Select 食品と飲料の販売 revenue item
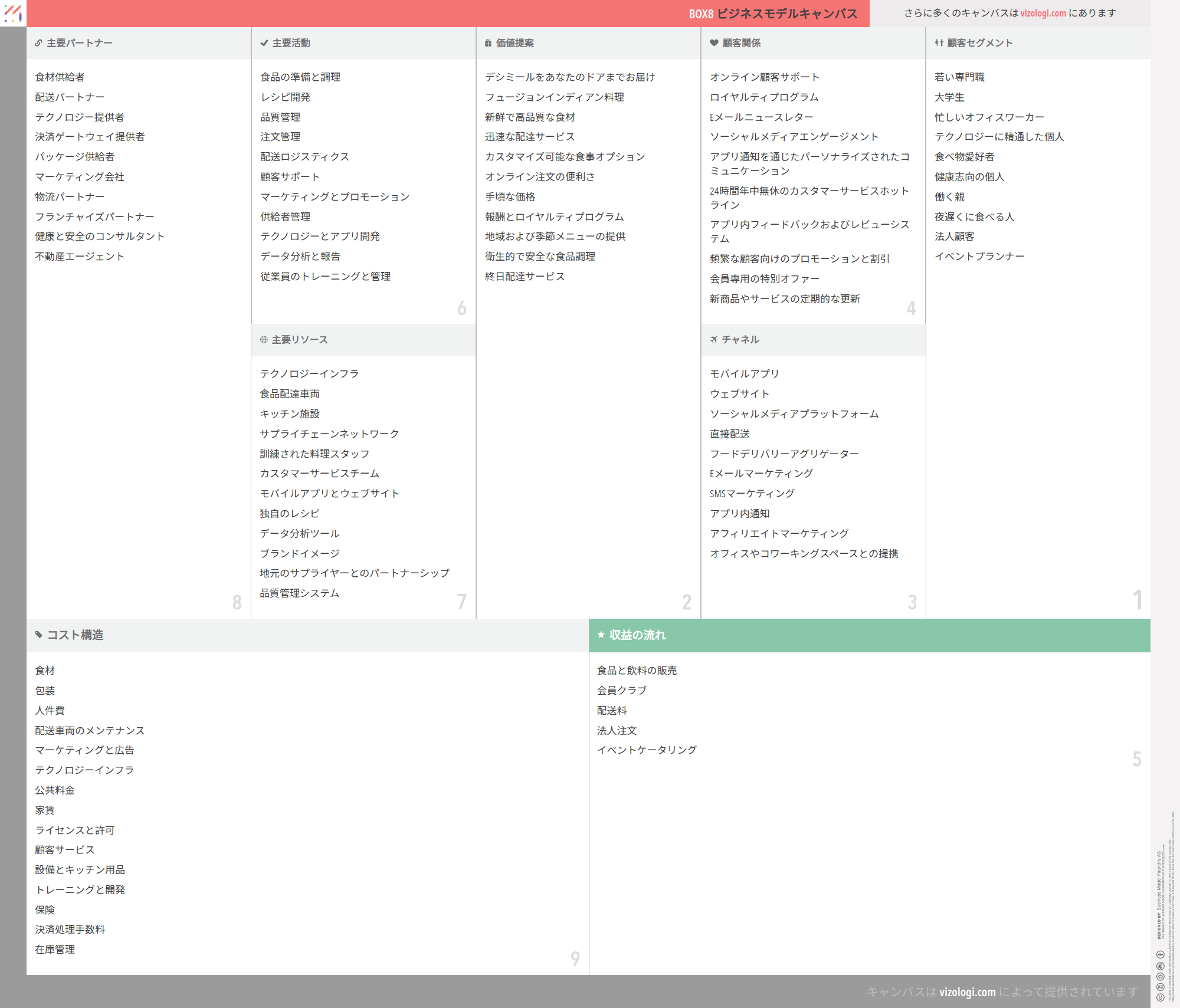Screen dimensions: 1180x1008 pyautogui.click(x=637, y=671)
